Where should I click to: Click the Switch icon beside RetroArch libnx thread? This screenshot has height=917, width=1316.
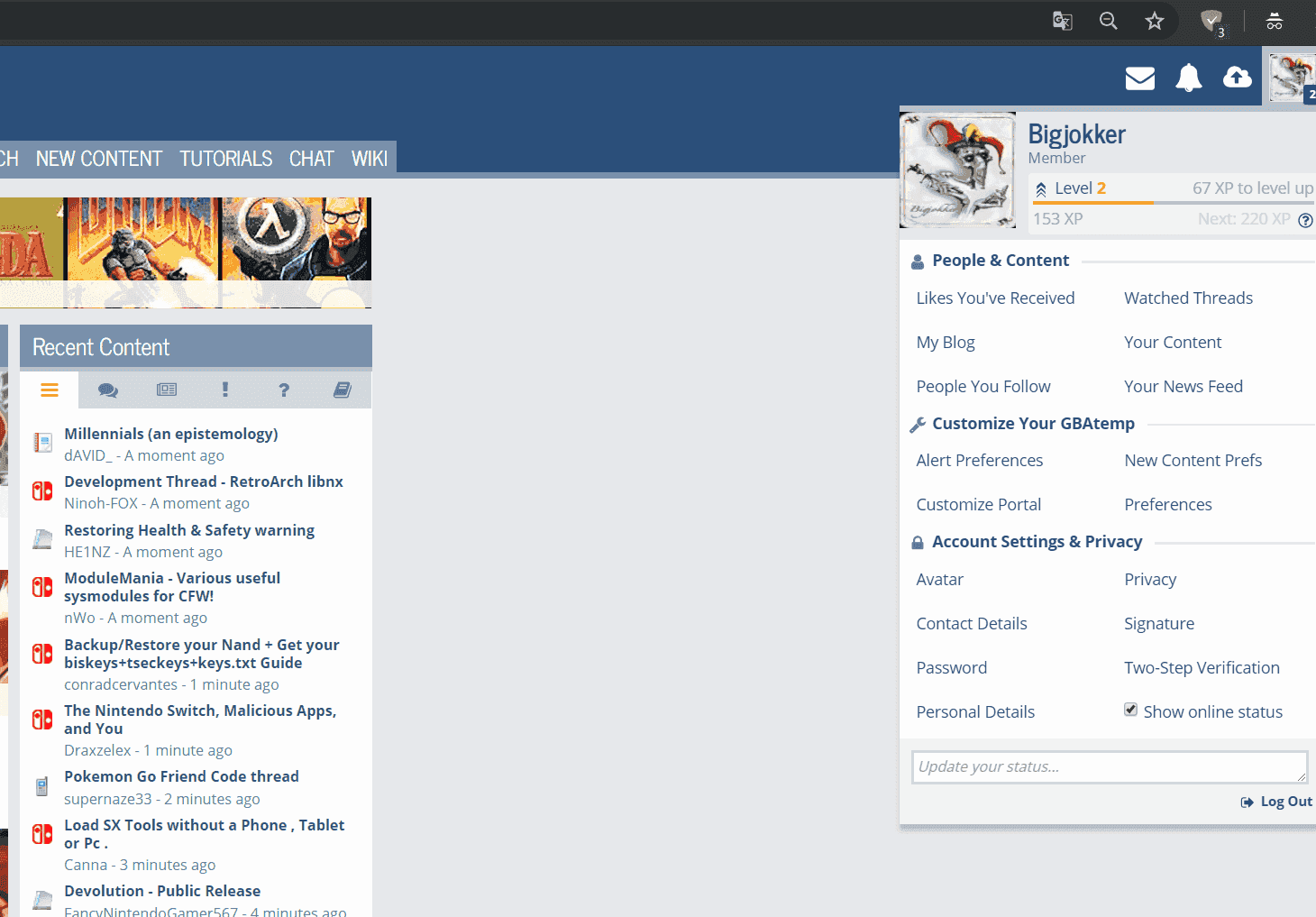pos(42,491)
